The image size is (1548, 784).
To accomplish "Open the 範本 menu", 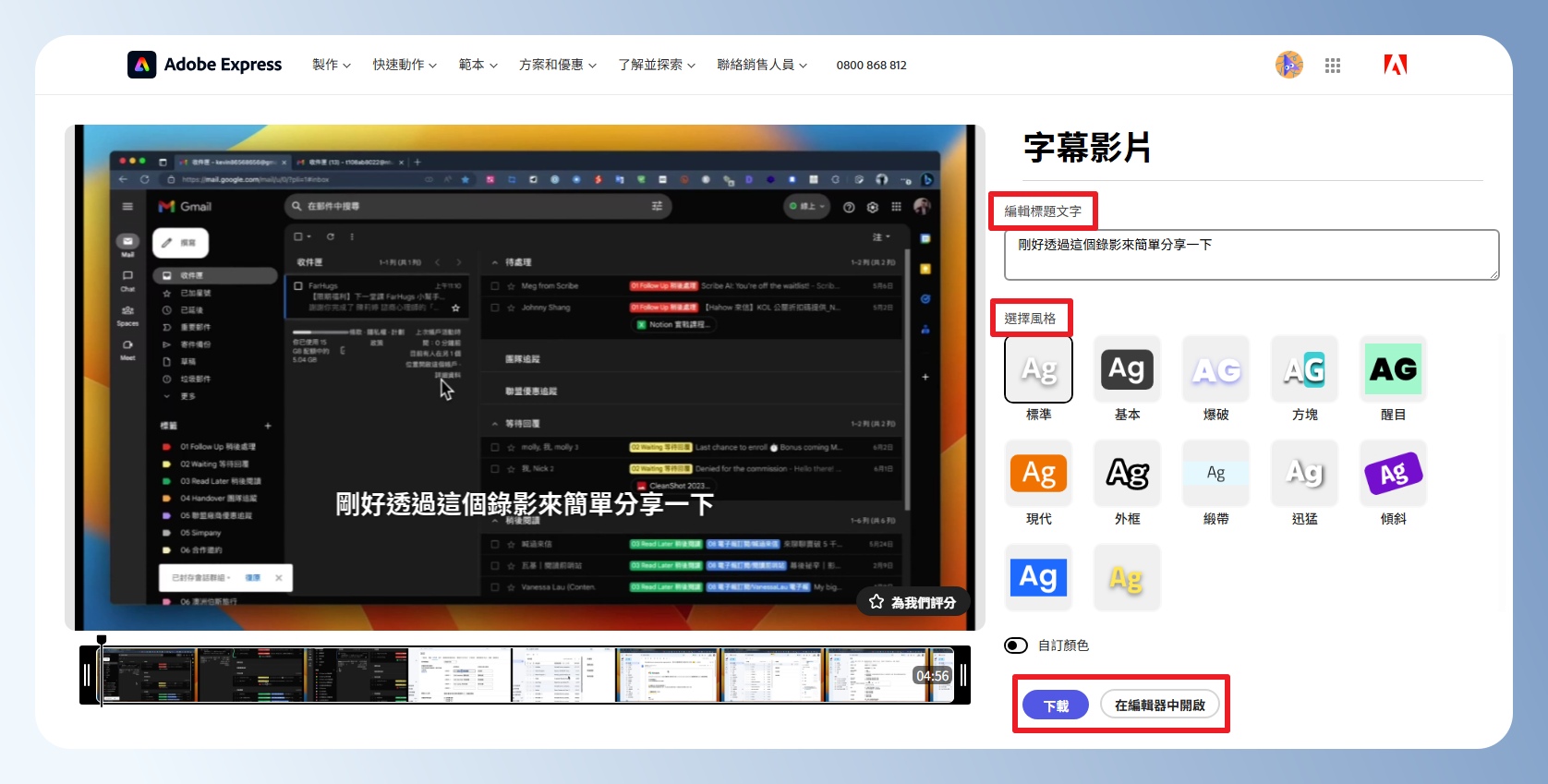I will pos(478,65).
